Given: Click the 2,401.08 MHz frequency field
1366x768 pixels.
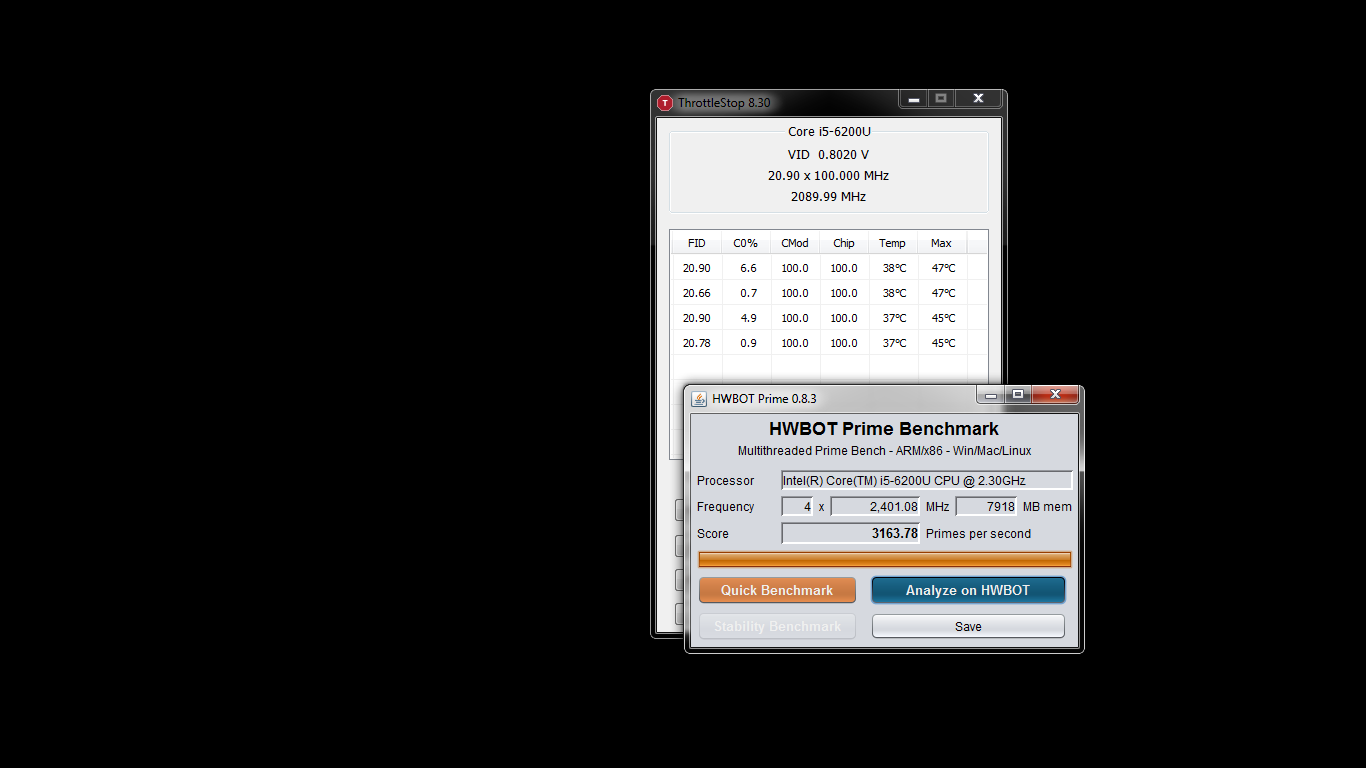Looking at the screenshot, I should (x=875, y=507).
